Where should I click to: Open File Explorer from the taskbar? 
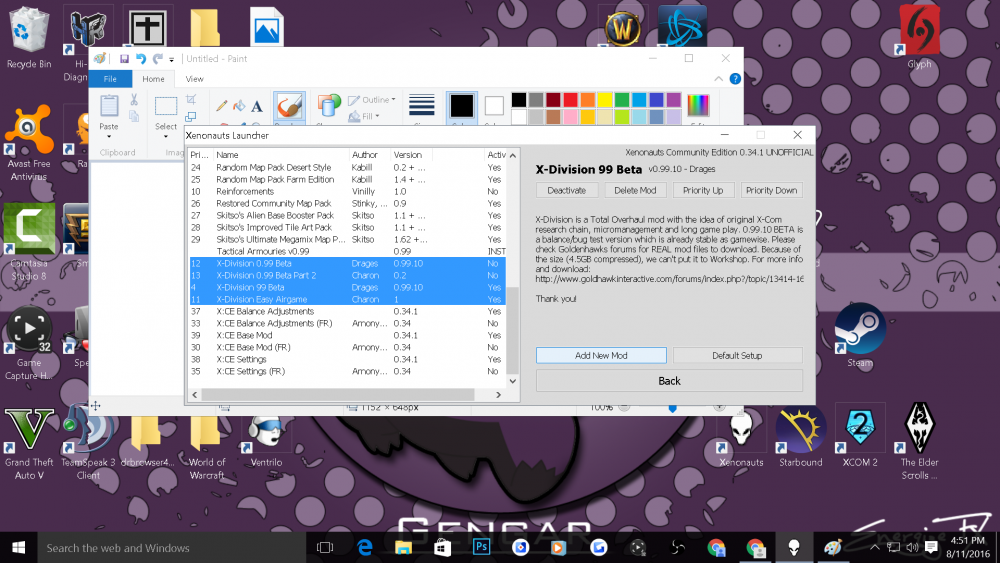pos(403,547)
